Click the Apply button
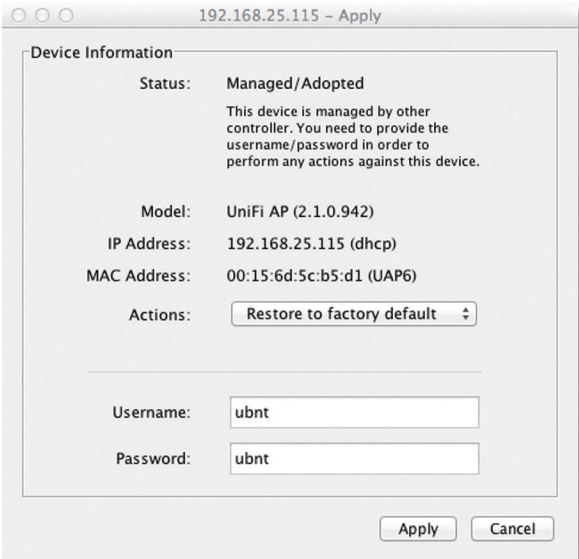579x559 pixels. click(418, 529)
